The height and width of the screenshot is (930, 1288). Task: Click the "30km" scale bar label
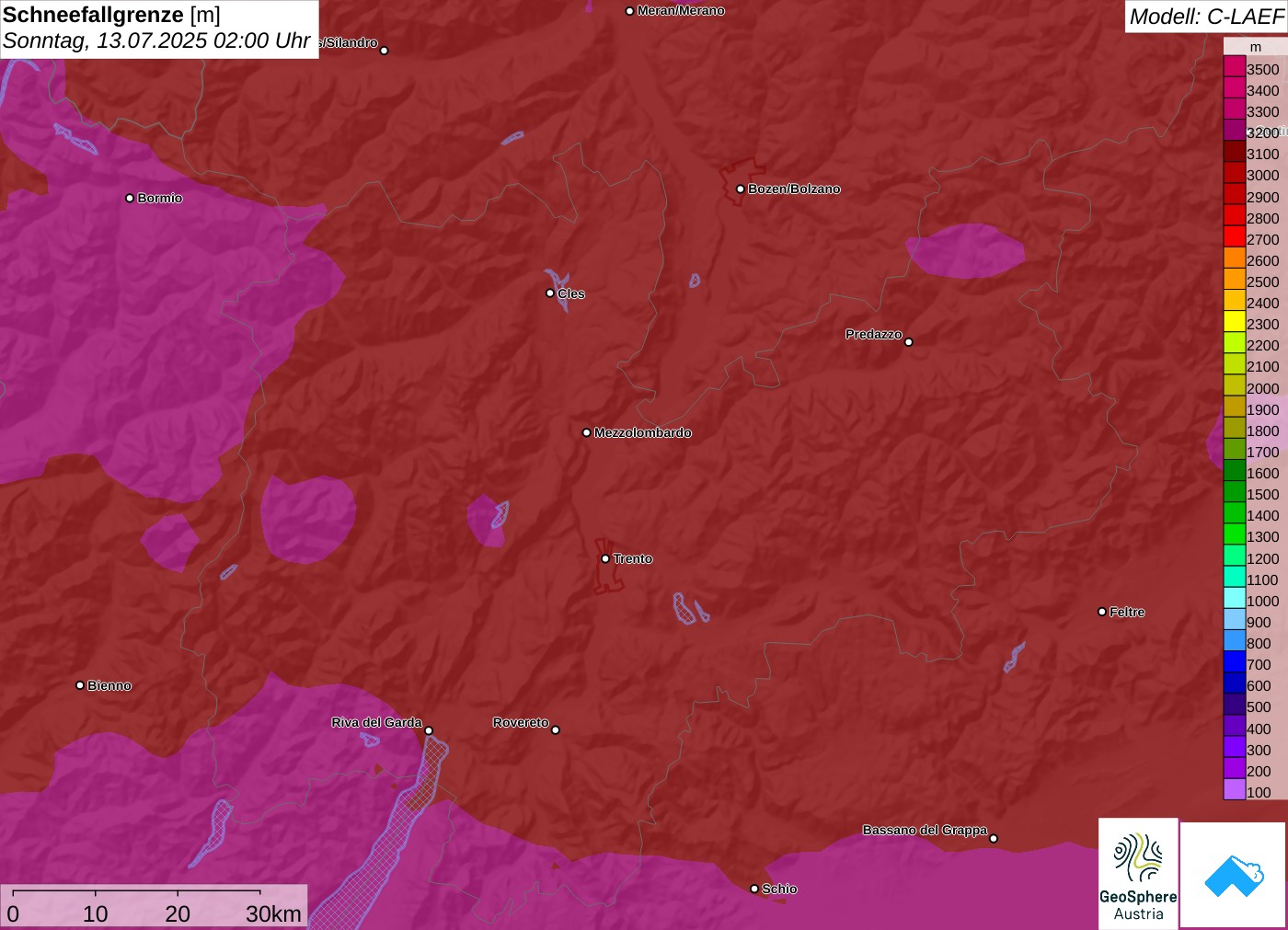coord(273,913)
